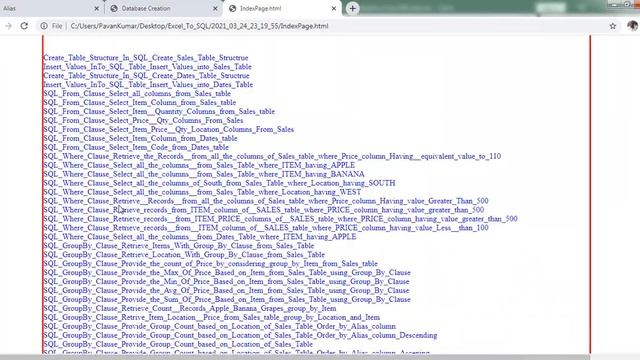Image resolution: width=640 pixels, height=360 pixels.
Task: Open Avg_Of_Price_Based_on_Item link
Action: [x=226, y=291]
